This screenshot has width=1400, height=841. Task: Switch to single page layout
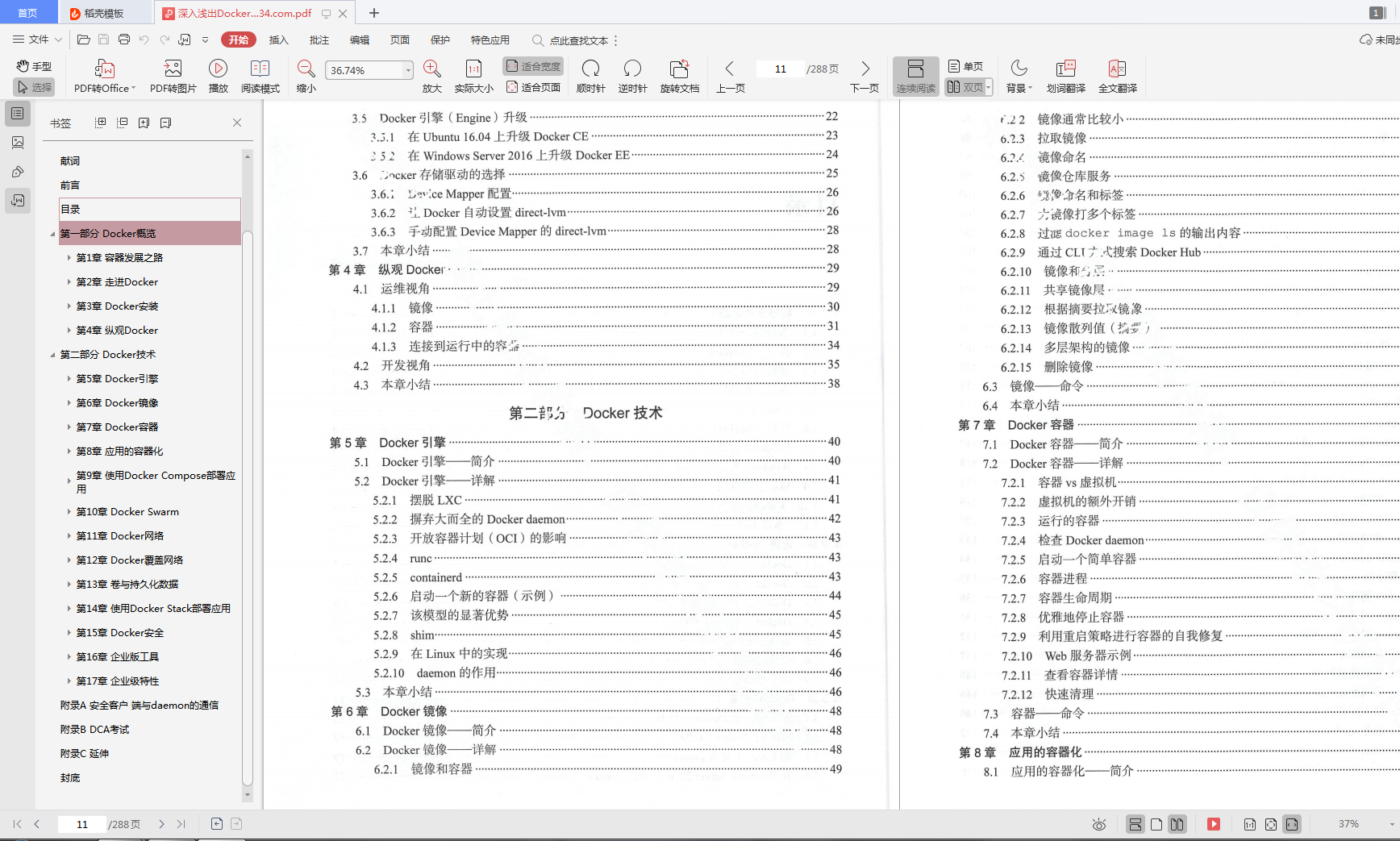(965, 66)
